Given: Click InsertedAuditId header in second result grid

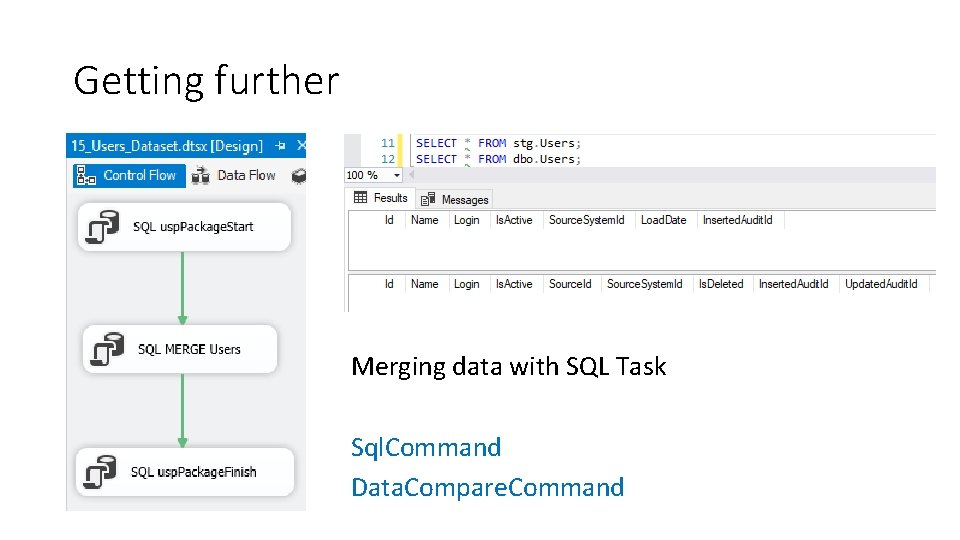Looking at the screenshot, I should [x=793, y=284].
